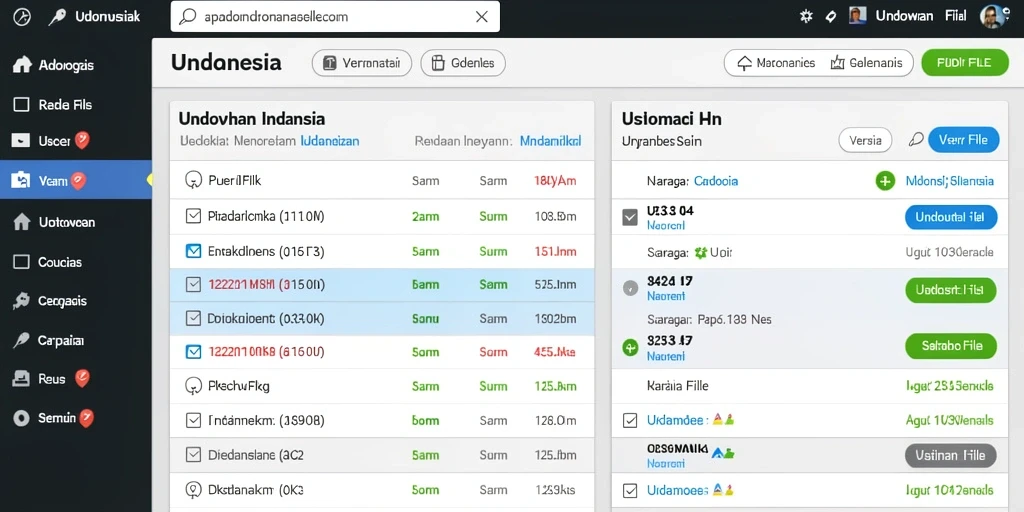Image resolution: width=1024 pixels, height=512 pixels.
Task: Toggle checkbox for Dciokaioent (0330K)
Action: coord(193,319)
